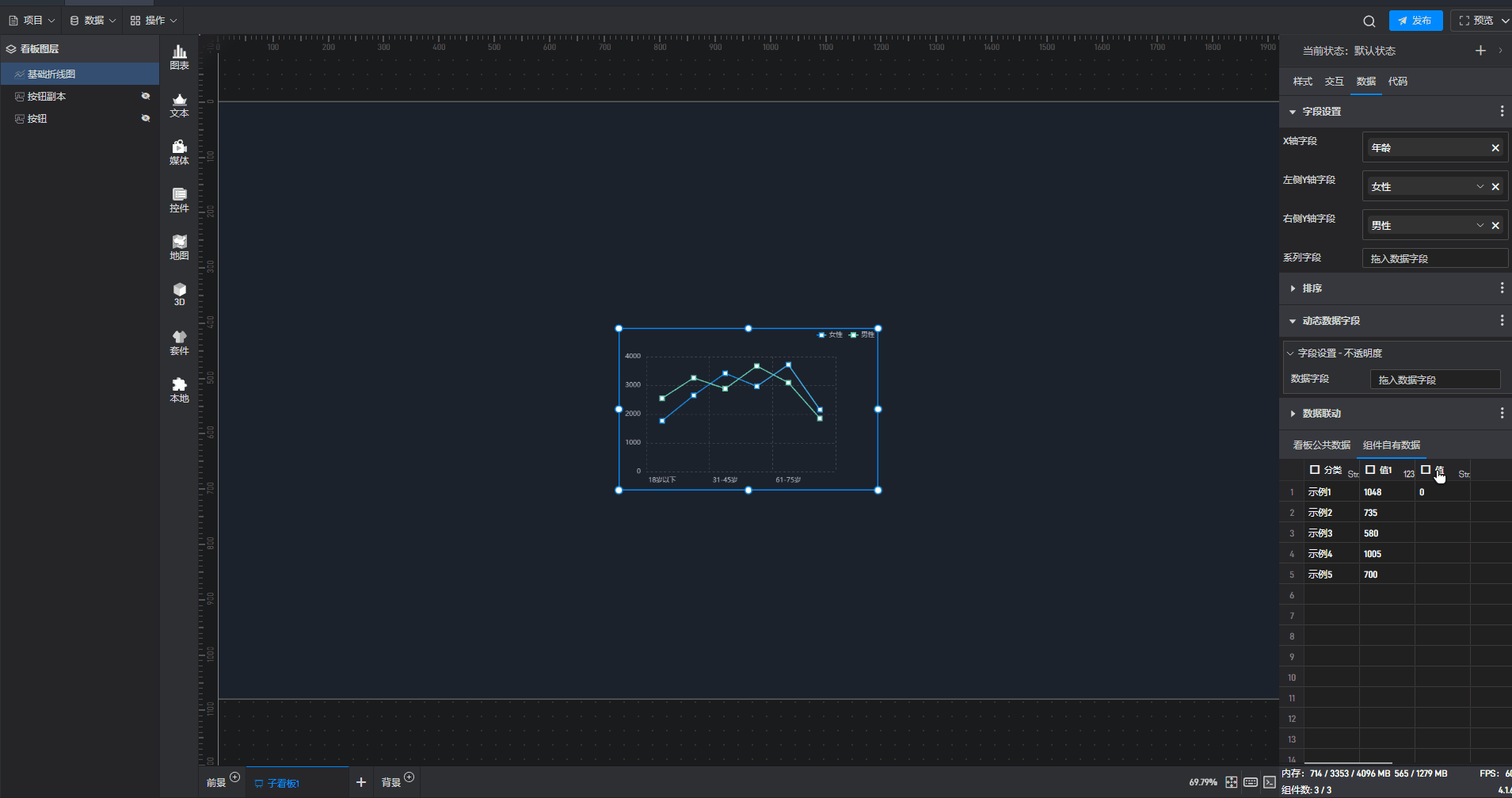
Task: Check the 值1 column checkbox
Action: [1370, 470]
